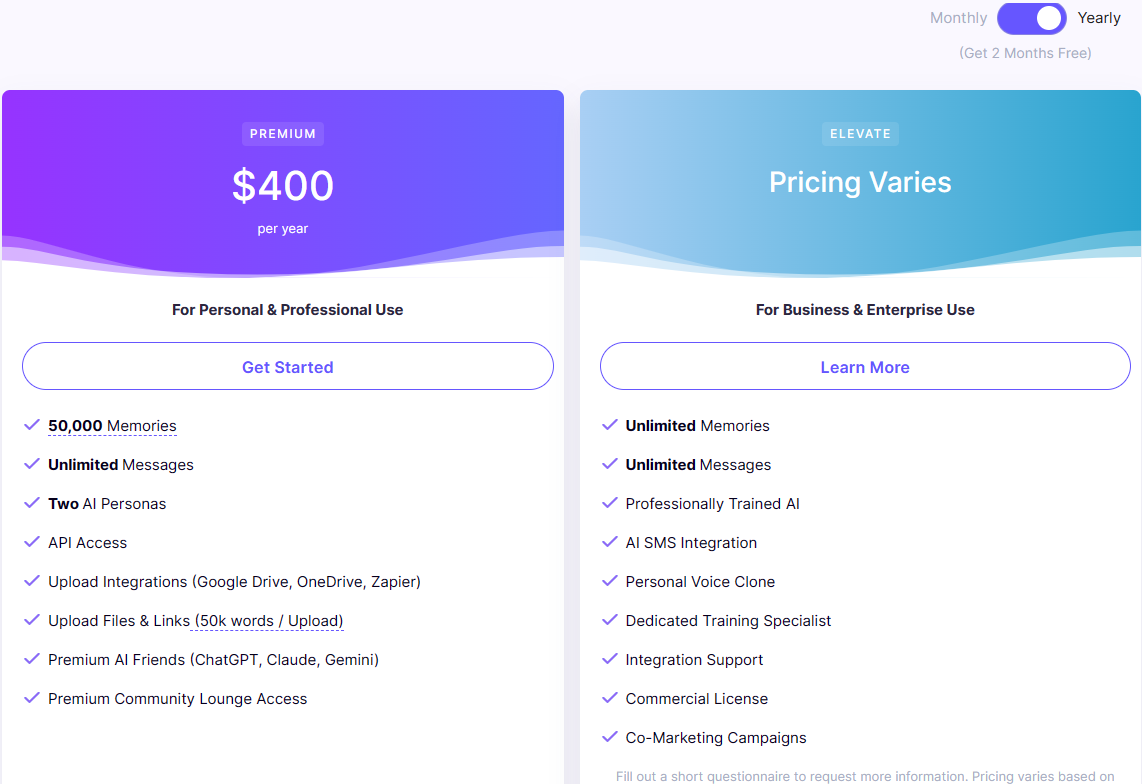This screenshot has width=1142, height=784.
Task: Click the Learn More button
Action: click(x=865, y=367)
